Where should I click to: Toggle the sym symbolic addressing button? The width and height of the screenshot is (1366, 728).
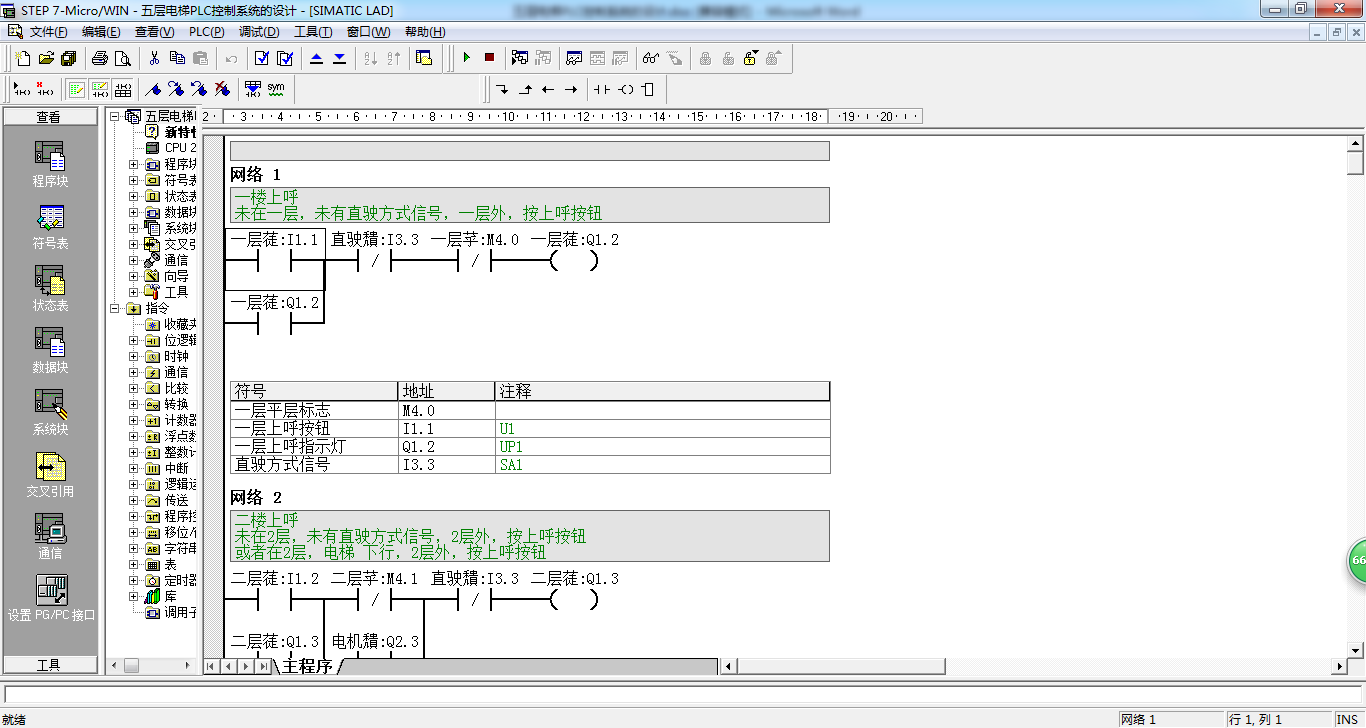[276, 89]
